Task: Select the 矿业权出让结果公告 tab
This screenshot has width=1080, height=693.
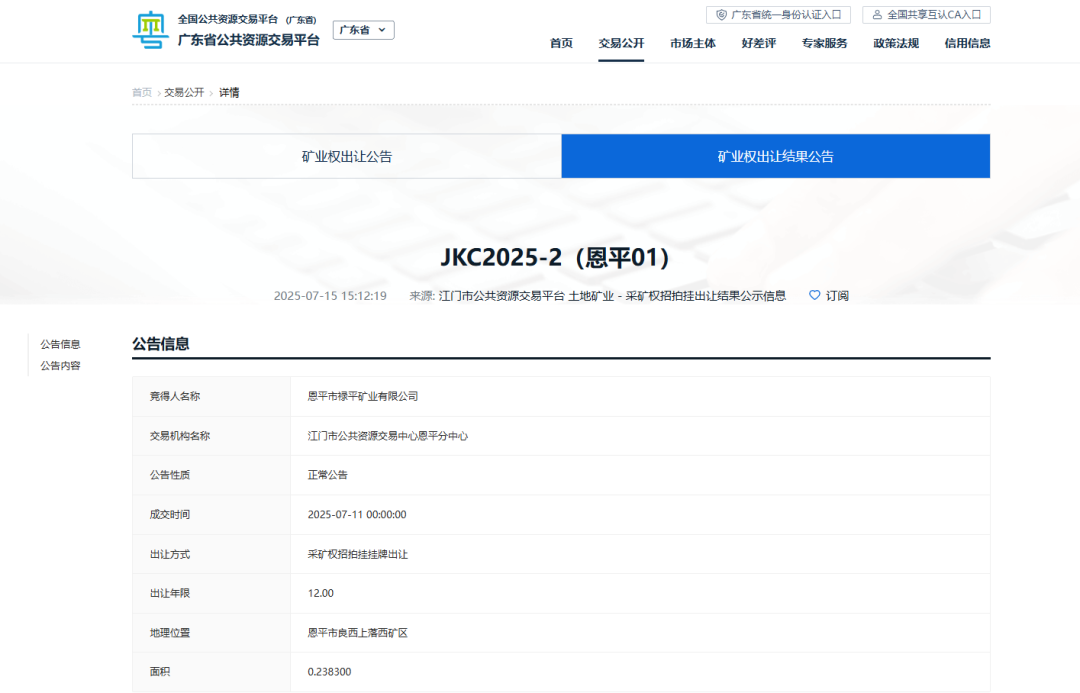Action: 775,155
